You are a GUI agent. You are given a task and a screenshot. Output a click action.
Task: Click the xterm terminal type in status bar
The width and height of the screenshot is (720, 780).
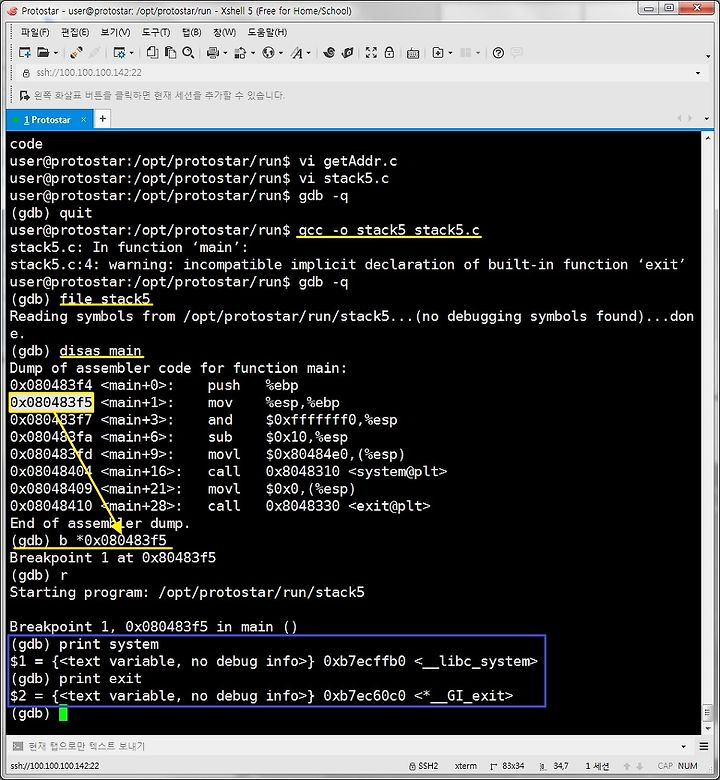(x=466, y=766)
